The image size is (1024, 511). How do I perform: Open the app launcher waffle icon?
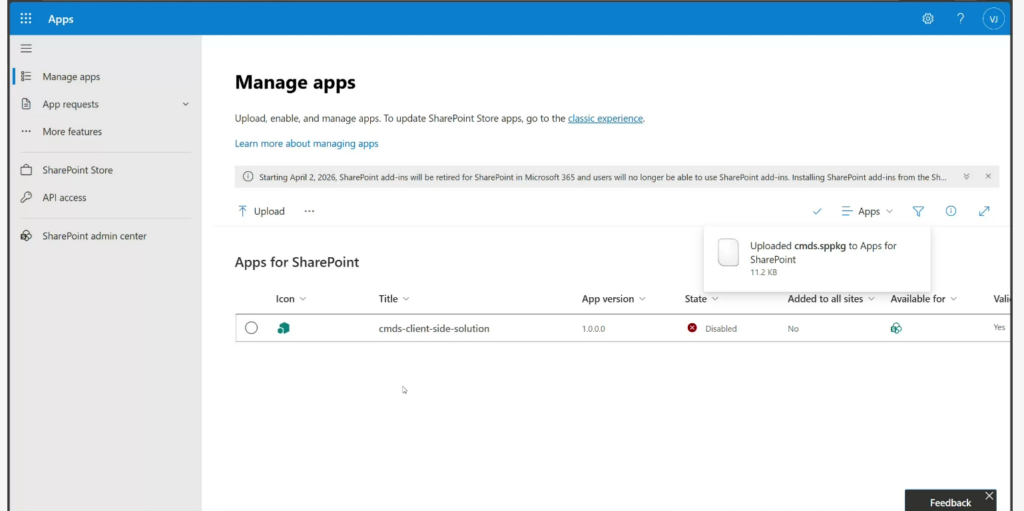point(26,19)
